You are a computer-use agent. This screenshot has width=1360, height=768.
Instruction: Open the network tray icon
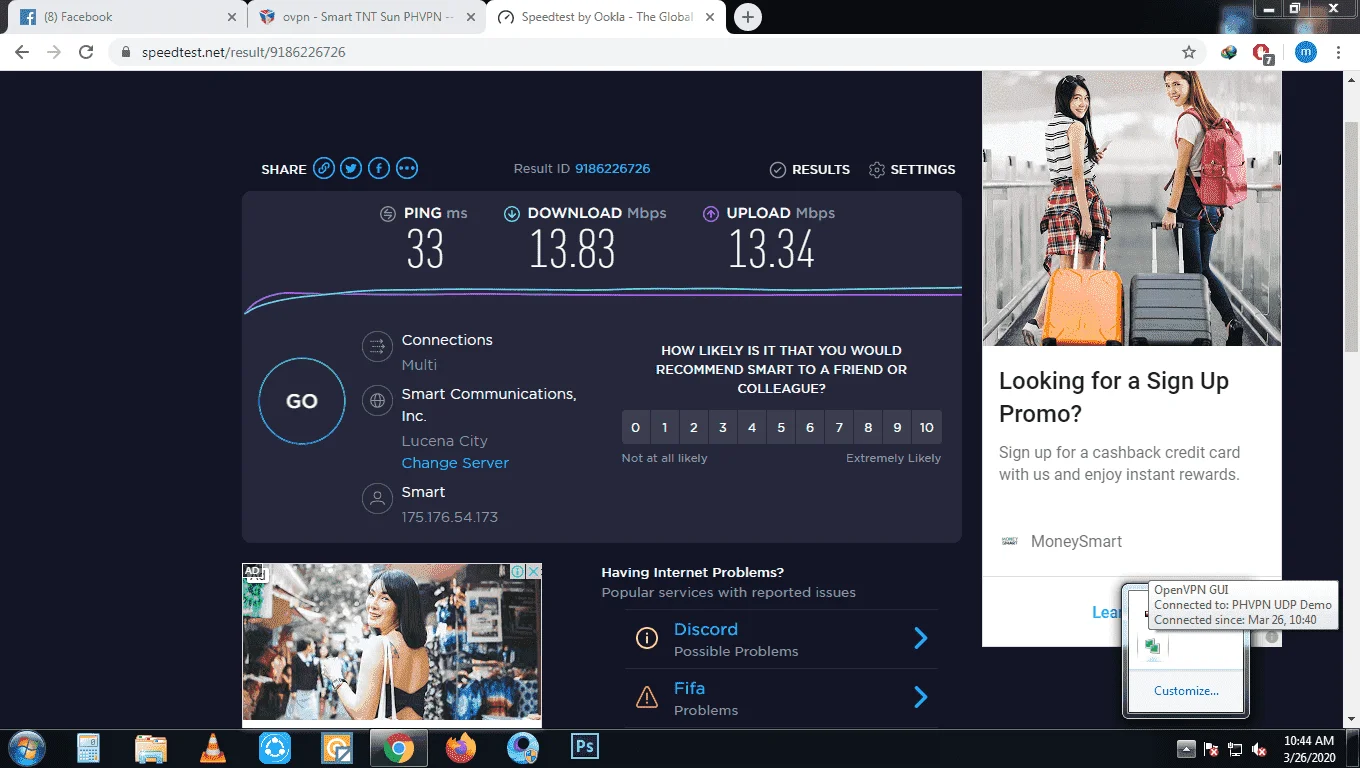coord(1235,749)
